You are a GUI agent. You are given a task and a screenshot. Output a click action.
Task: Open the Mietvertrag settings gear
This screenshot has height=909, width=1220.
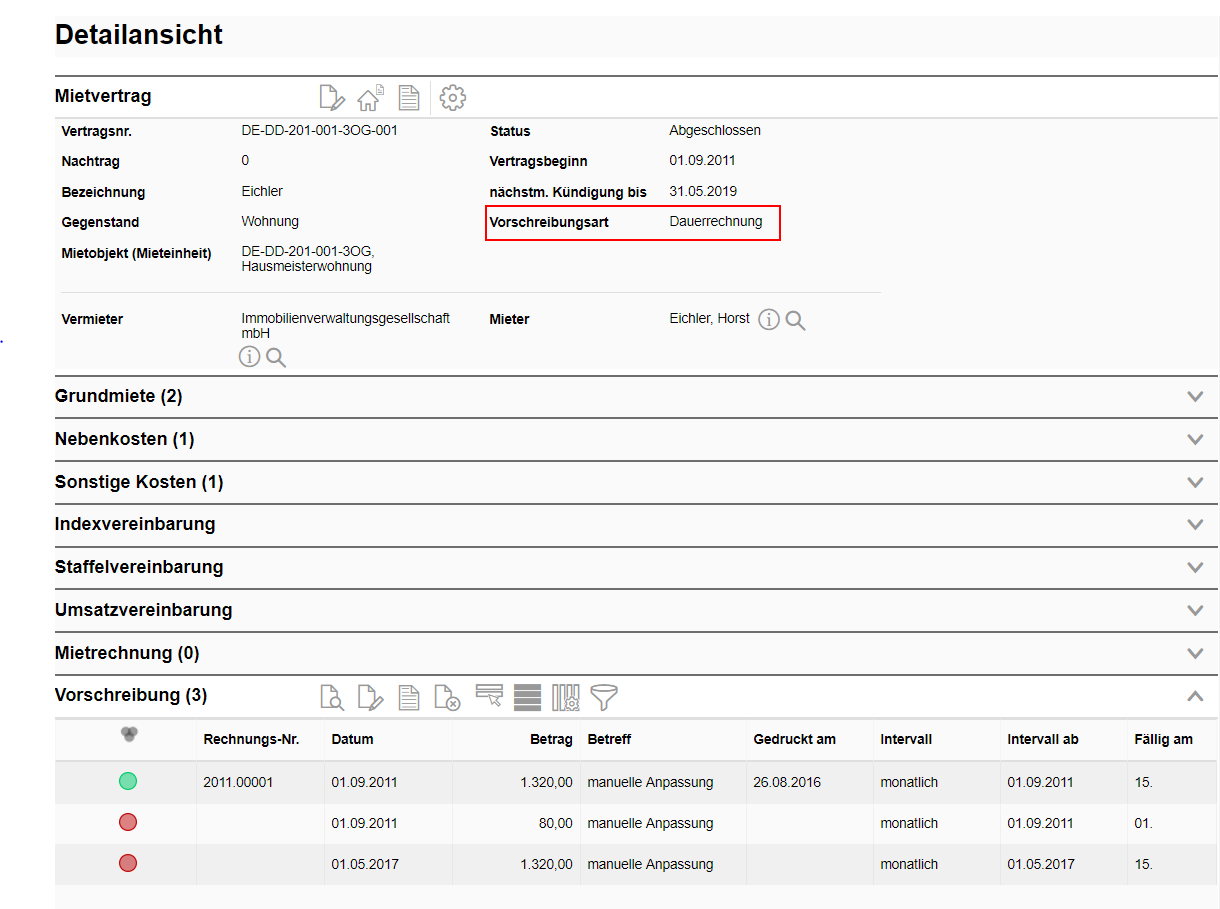pyautogui.click(x=453, y=98)
